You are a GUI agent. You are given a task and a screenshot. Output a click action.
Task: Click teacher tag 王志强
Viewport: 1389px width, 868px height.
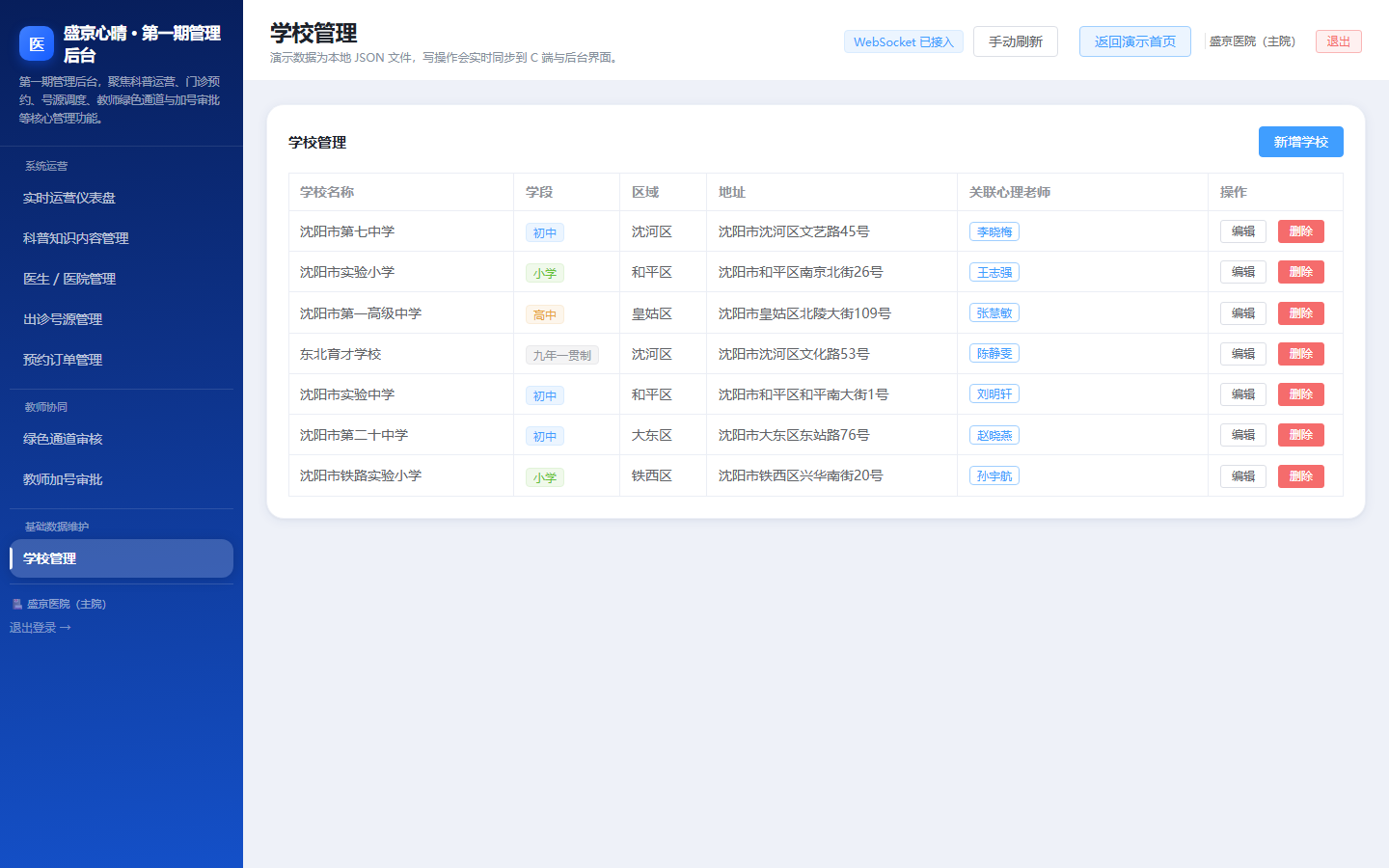point(994,272)
